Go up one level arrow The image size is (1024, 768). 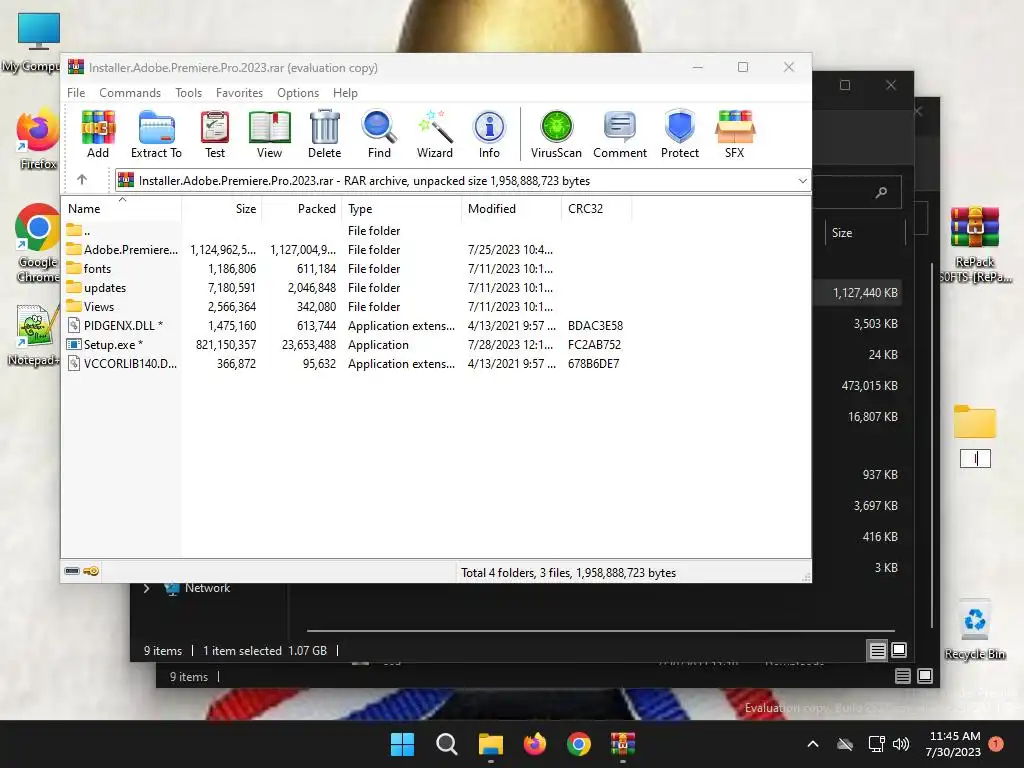pos(82,180)
